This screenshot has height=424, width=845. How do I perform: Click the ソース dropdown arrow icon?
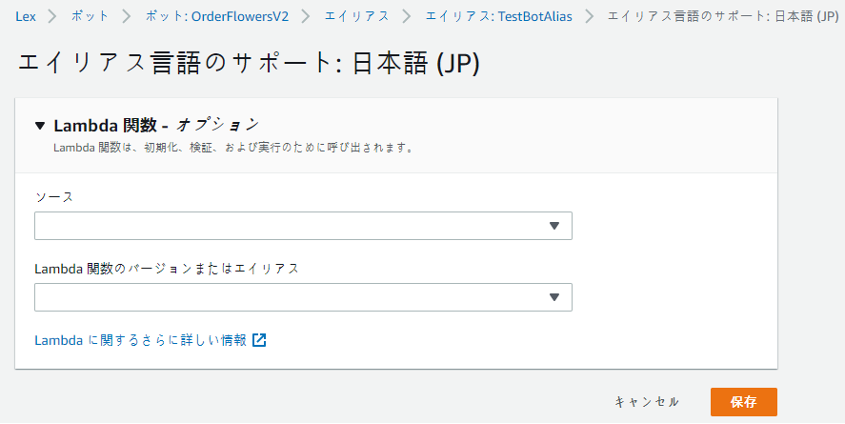[x=554, y=226]
